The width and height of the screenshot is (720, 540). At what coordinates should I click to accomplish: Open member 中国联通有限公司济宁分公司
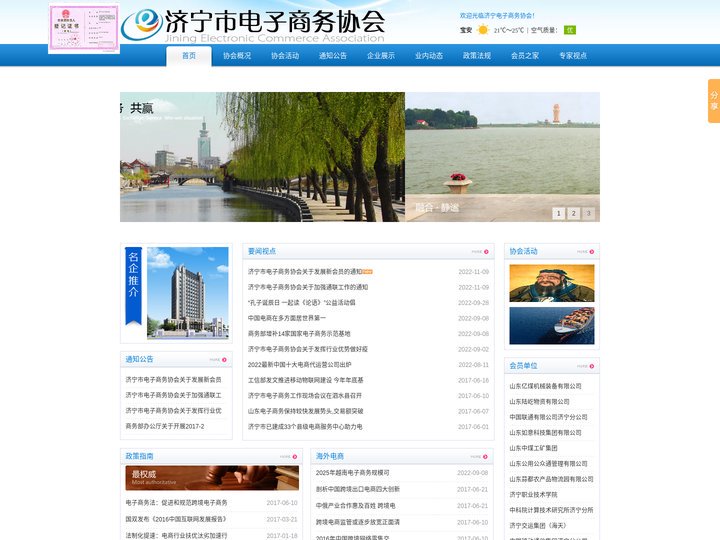[548, 417]
